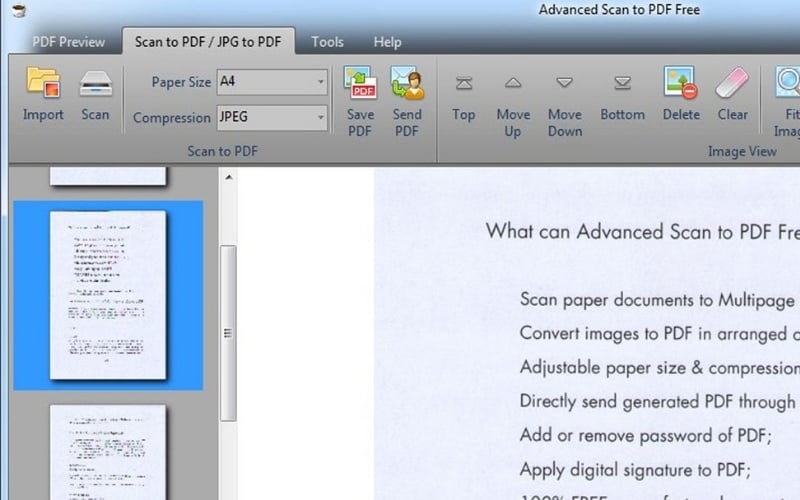
Task: Click 'Scan paper documents to Multipage' line
Action: click(657, 301)
